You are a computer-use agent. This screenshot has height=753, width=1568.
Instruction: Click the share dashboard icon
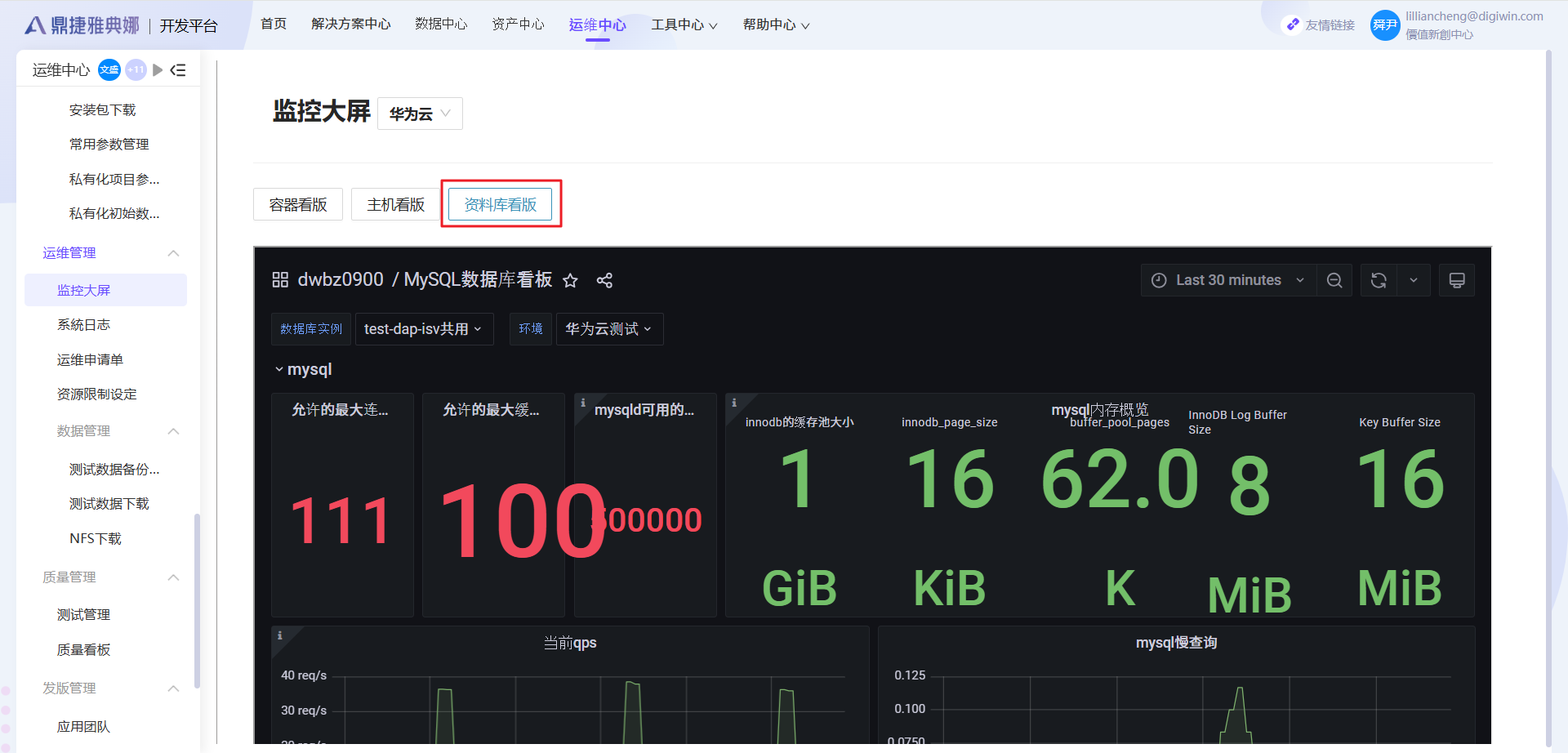[x=604, y=281]
